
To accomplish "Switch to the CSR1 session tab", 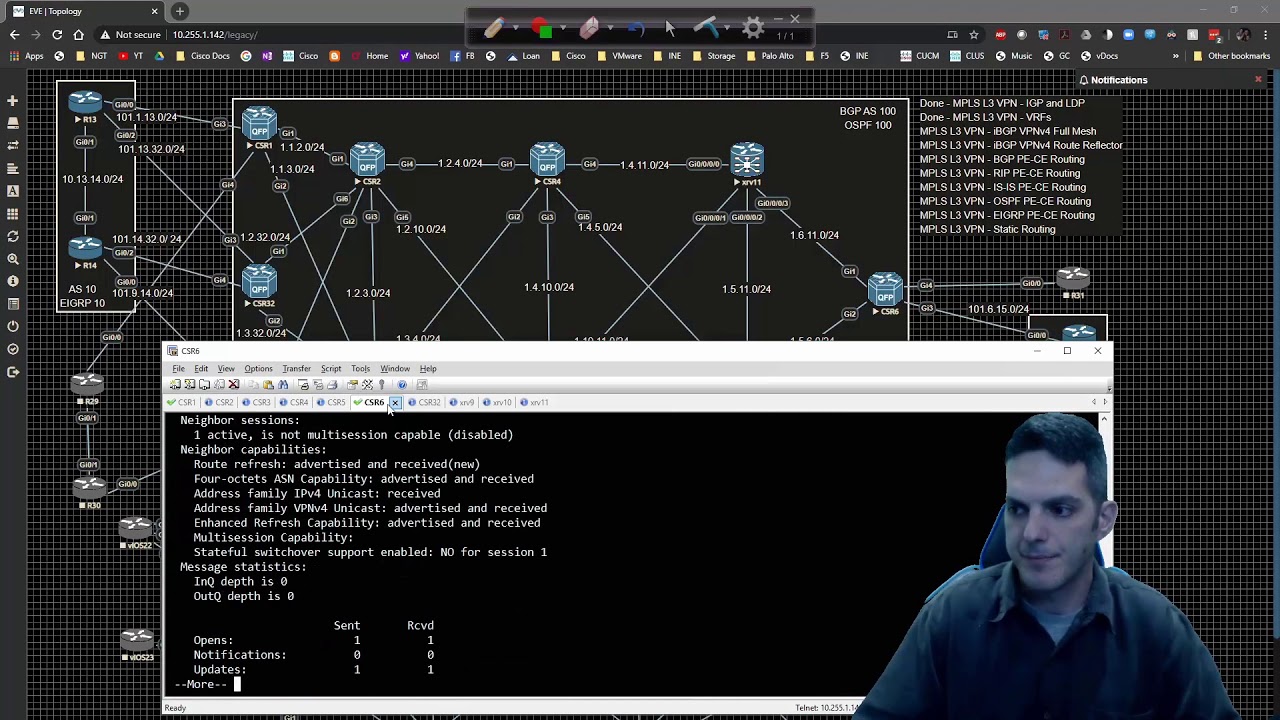I will pos(182,402).
